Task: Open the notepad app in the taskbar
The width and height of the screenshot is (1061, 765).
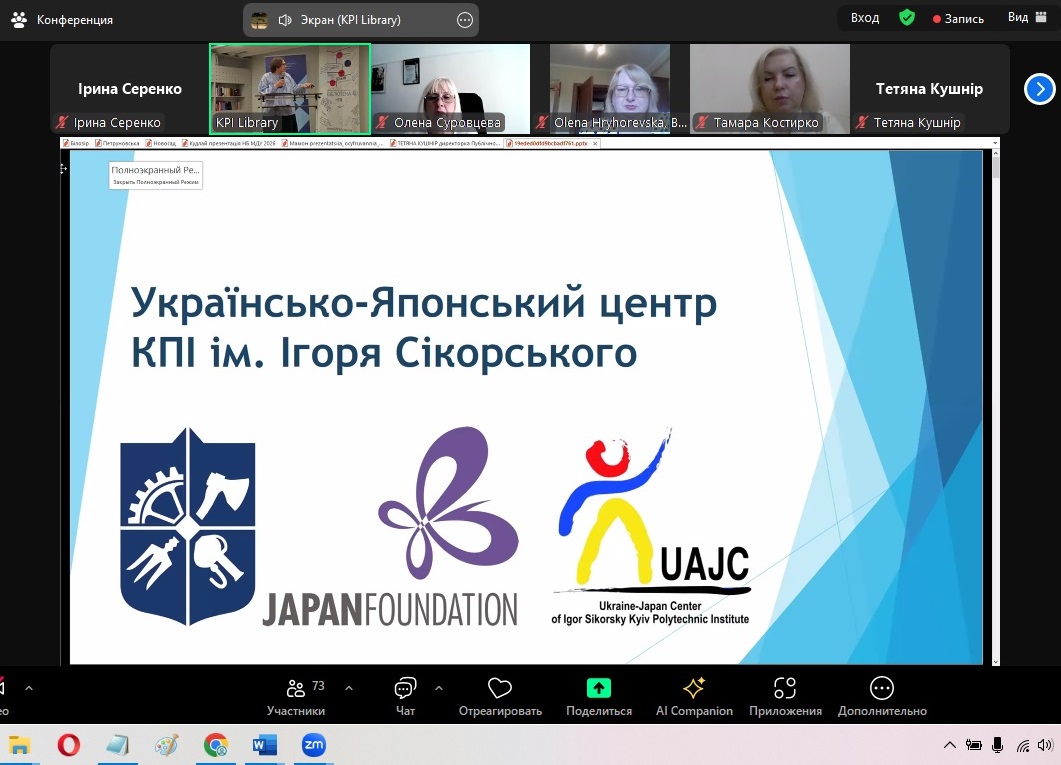Action: click(118, 745)
